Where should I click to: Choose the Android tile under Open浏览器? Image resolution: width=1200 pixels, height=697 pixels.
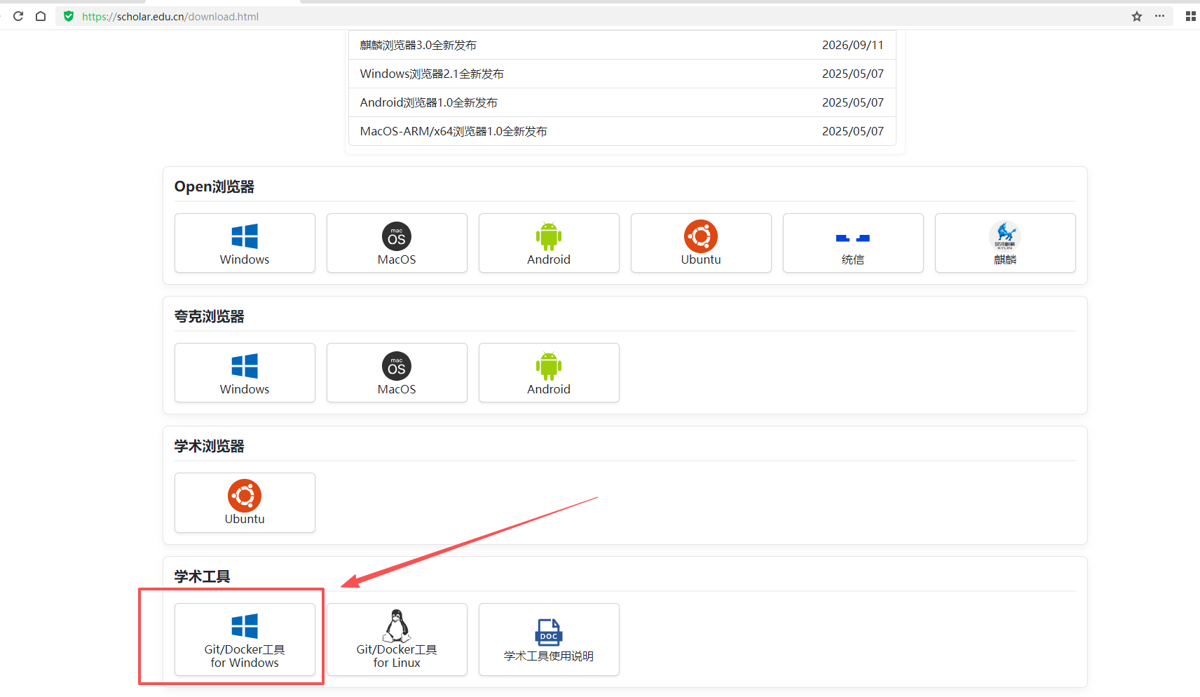pyautogui.click(x=549, y=243)
